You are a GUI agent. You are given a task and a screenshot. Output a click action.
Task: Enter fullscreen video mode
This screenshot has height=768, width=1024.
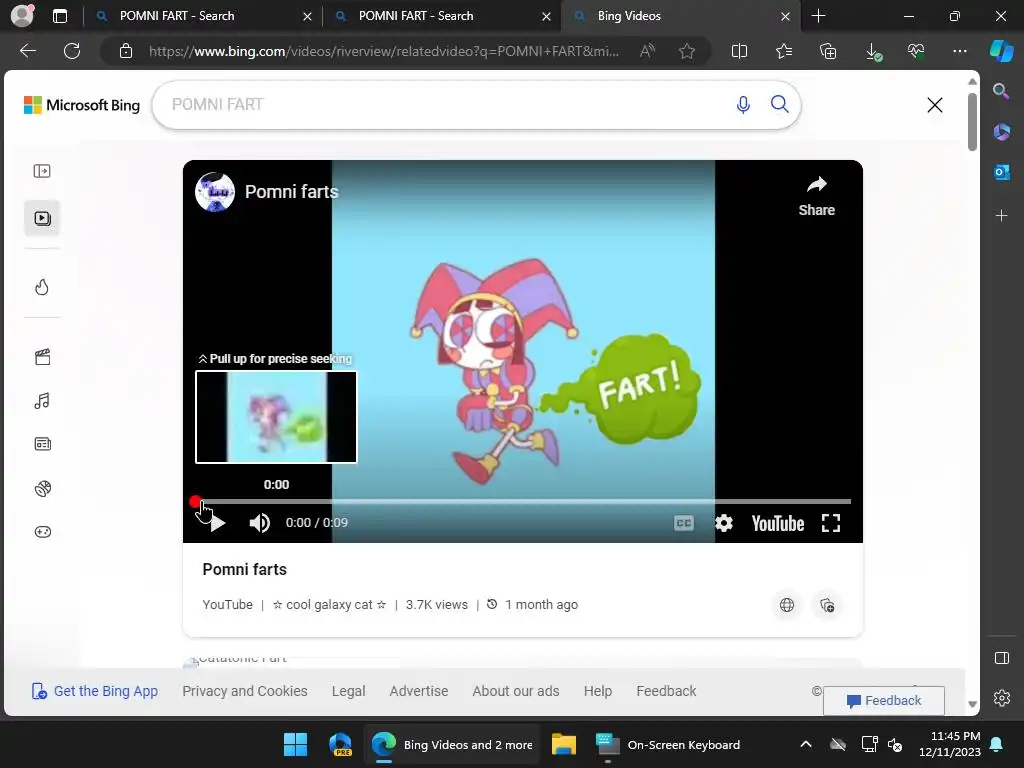(831, 523)
